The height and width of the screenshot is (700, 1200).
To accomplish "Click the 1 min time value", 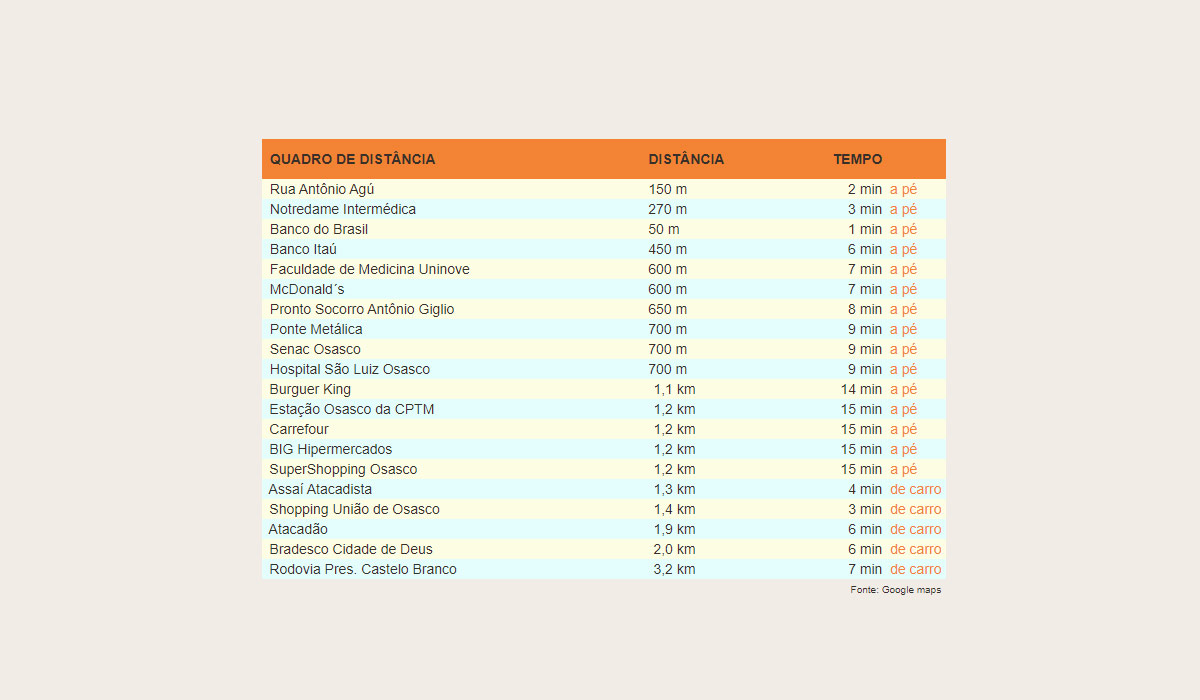I will [x=865, y=229].
